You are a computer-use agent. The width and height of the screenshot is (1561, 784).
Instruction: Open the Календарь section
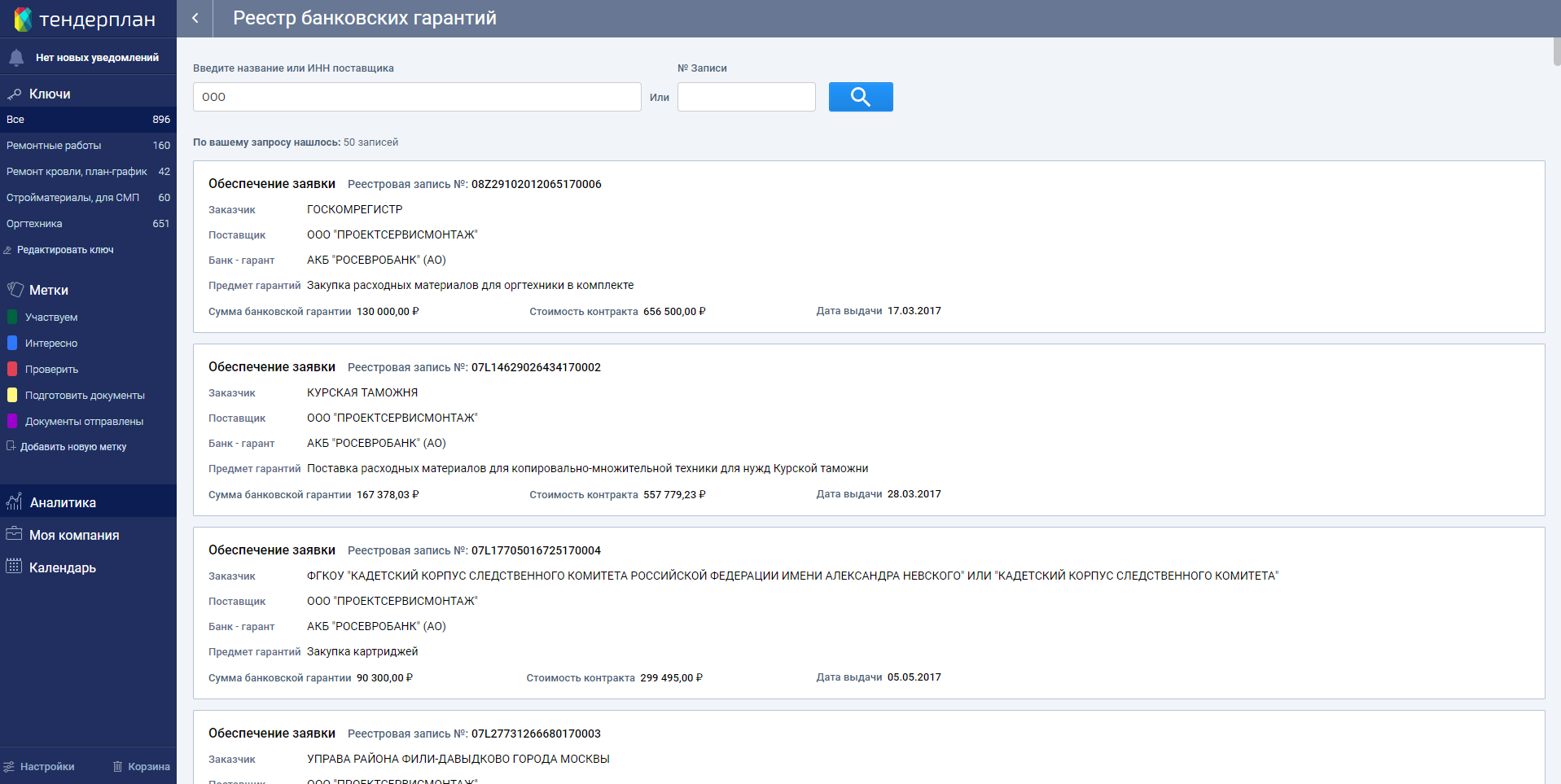coord(63,567)
